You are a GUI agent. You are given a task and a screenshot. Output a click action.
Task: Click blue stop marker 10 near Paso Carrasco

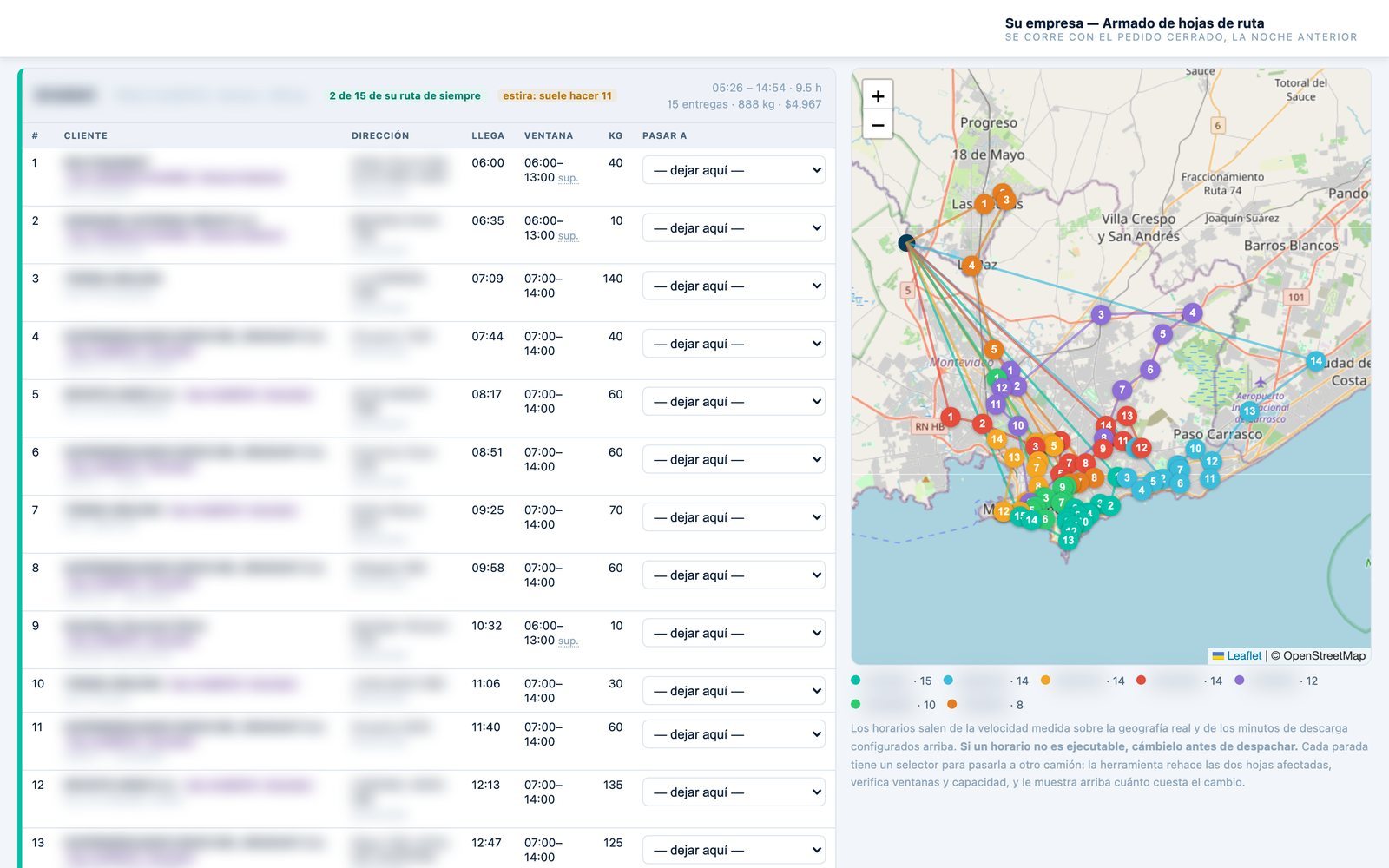[1195, 449]
